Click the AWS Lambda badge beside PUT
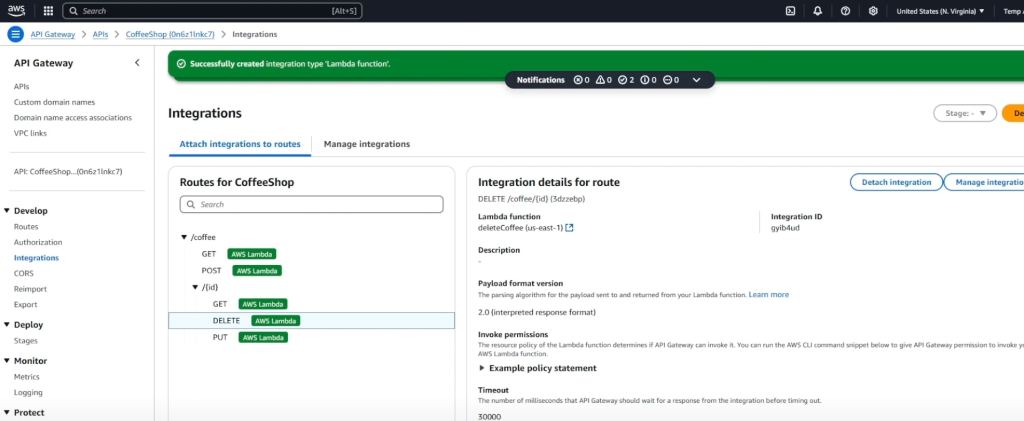The height and width of the screenshot is (421, 1024). pos(263,337)
